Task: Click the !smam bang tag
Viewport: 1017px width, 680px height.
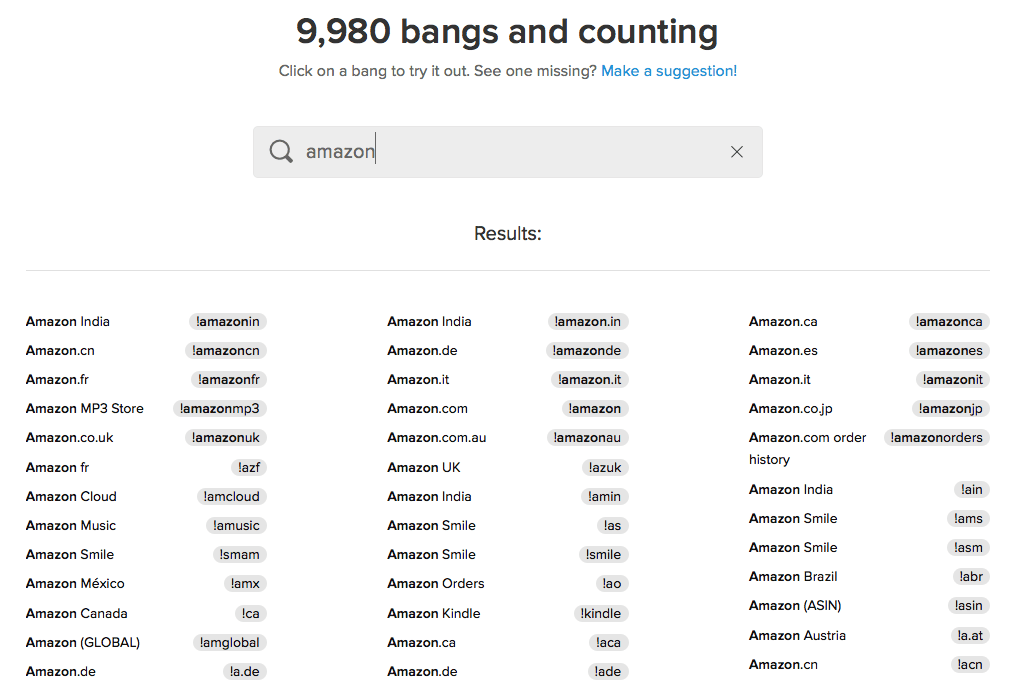Action: pos(239,555)
